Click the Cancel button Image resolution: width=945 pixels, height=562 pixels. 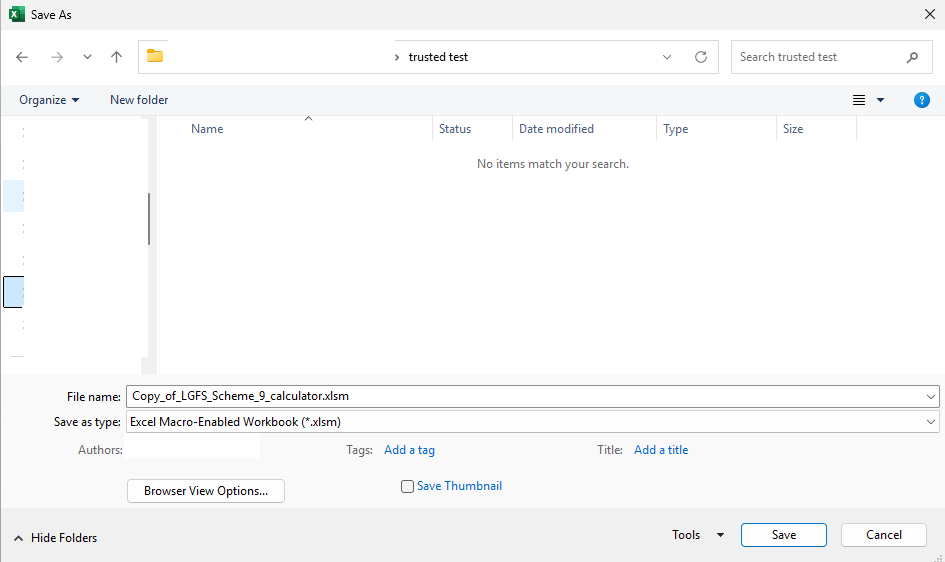point(884,535)
